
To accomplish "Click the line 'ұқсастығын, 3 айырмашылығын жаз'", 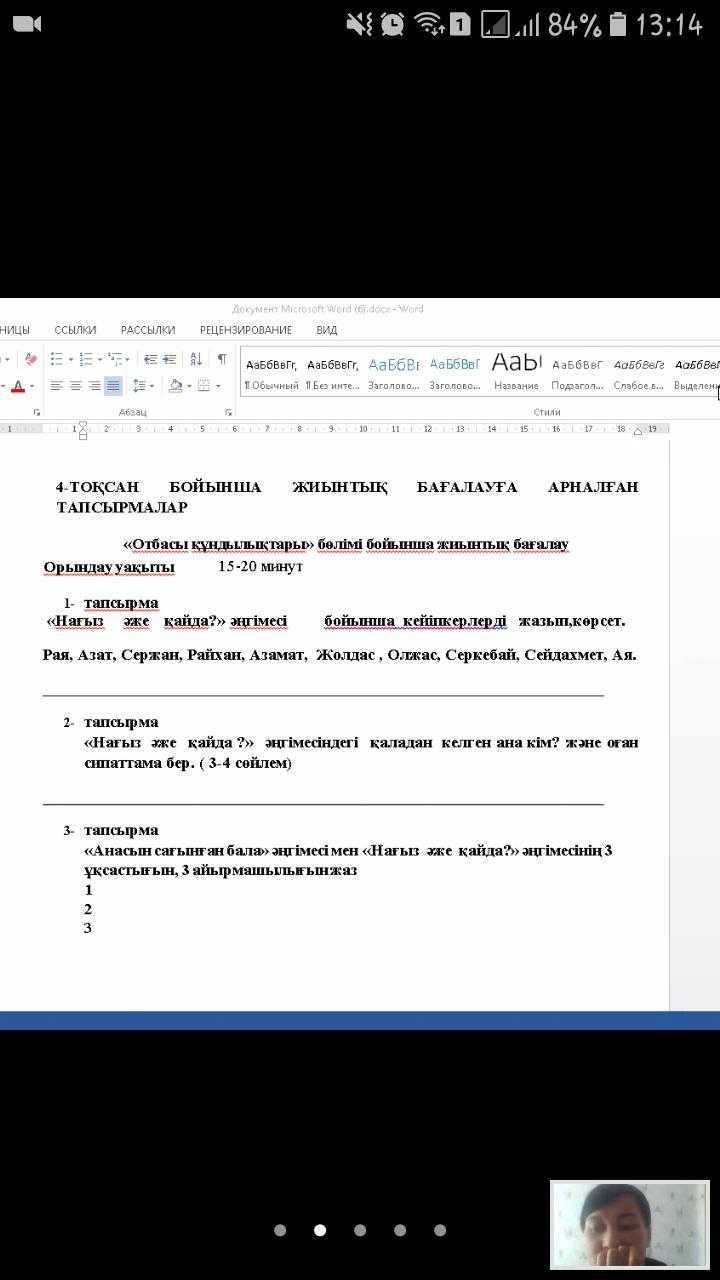I will click(221, 870).
